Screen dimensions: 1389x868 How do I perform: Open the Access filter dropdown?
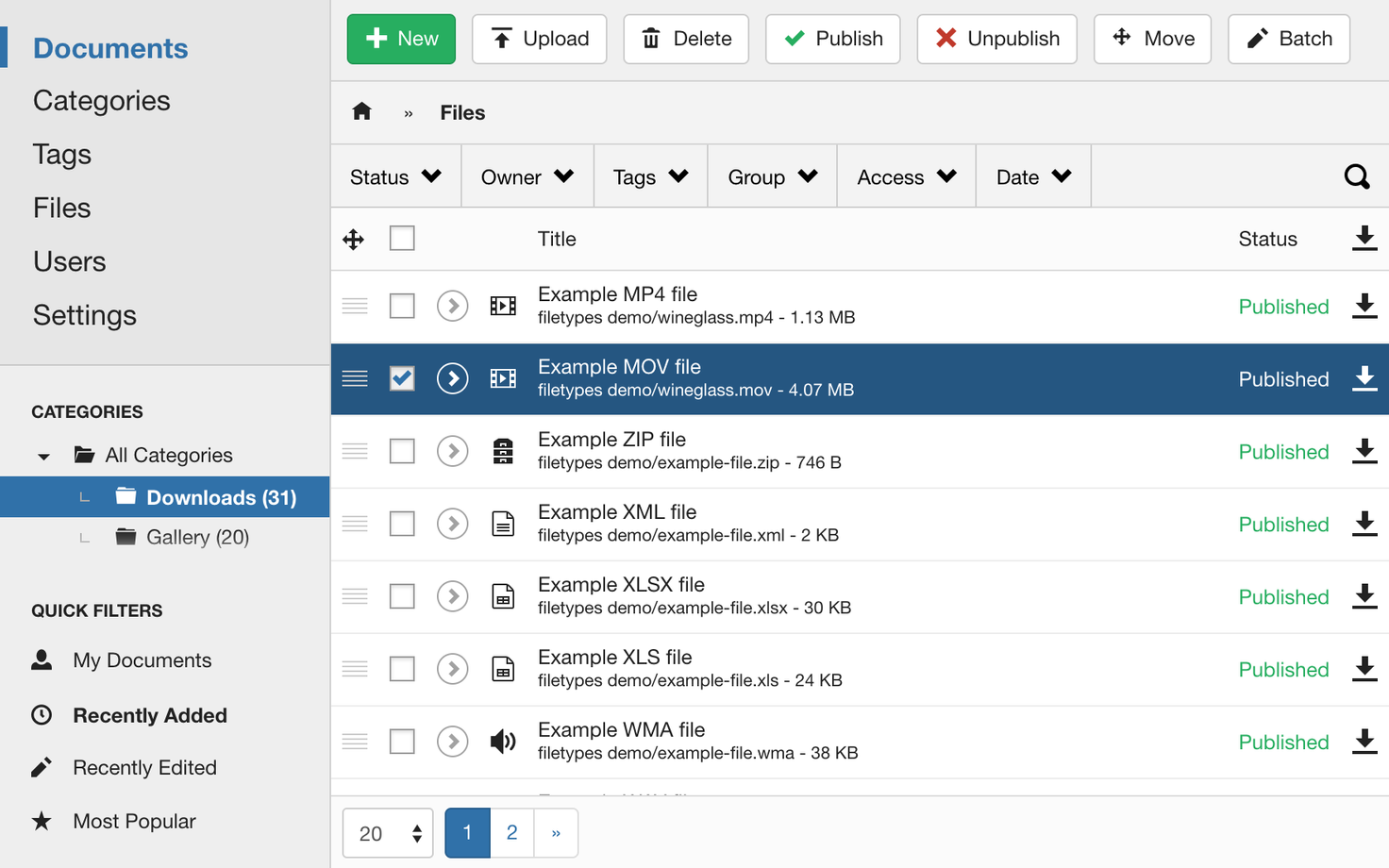(x=904, y=175)
